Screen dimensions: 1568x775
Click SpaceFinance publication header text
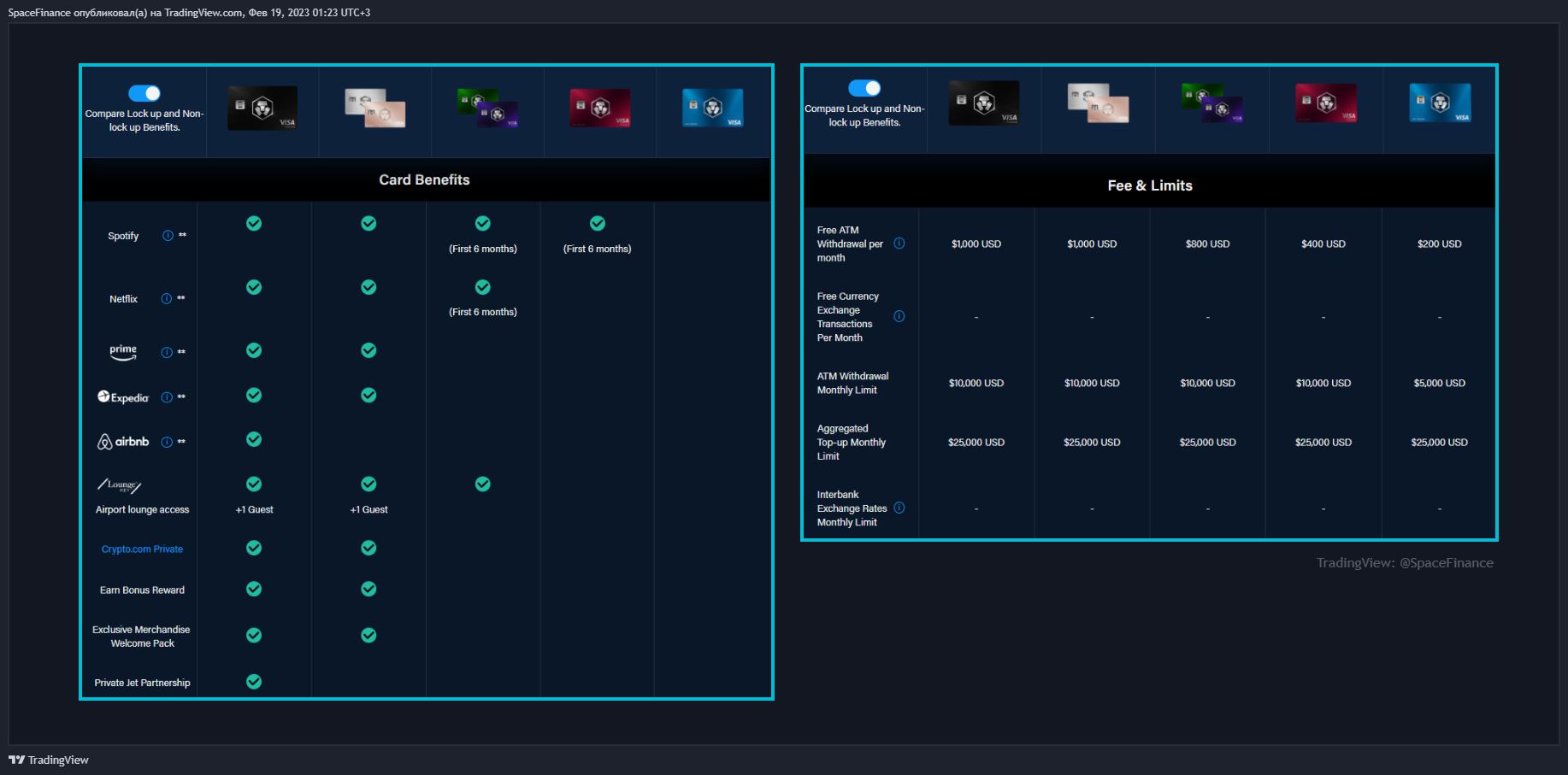(189, 13)
